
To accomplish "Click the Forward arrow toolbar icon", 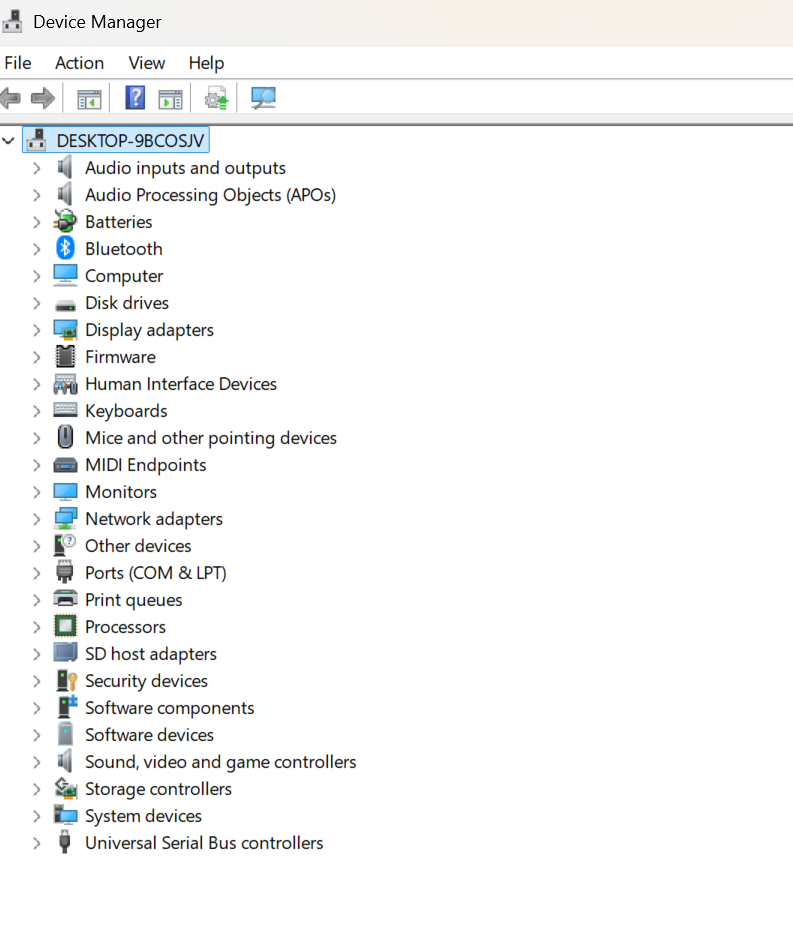I will [x=43, y=98].
